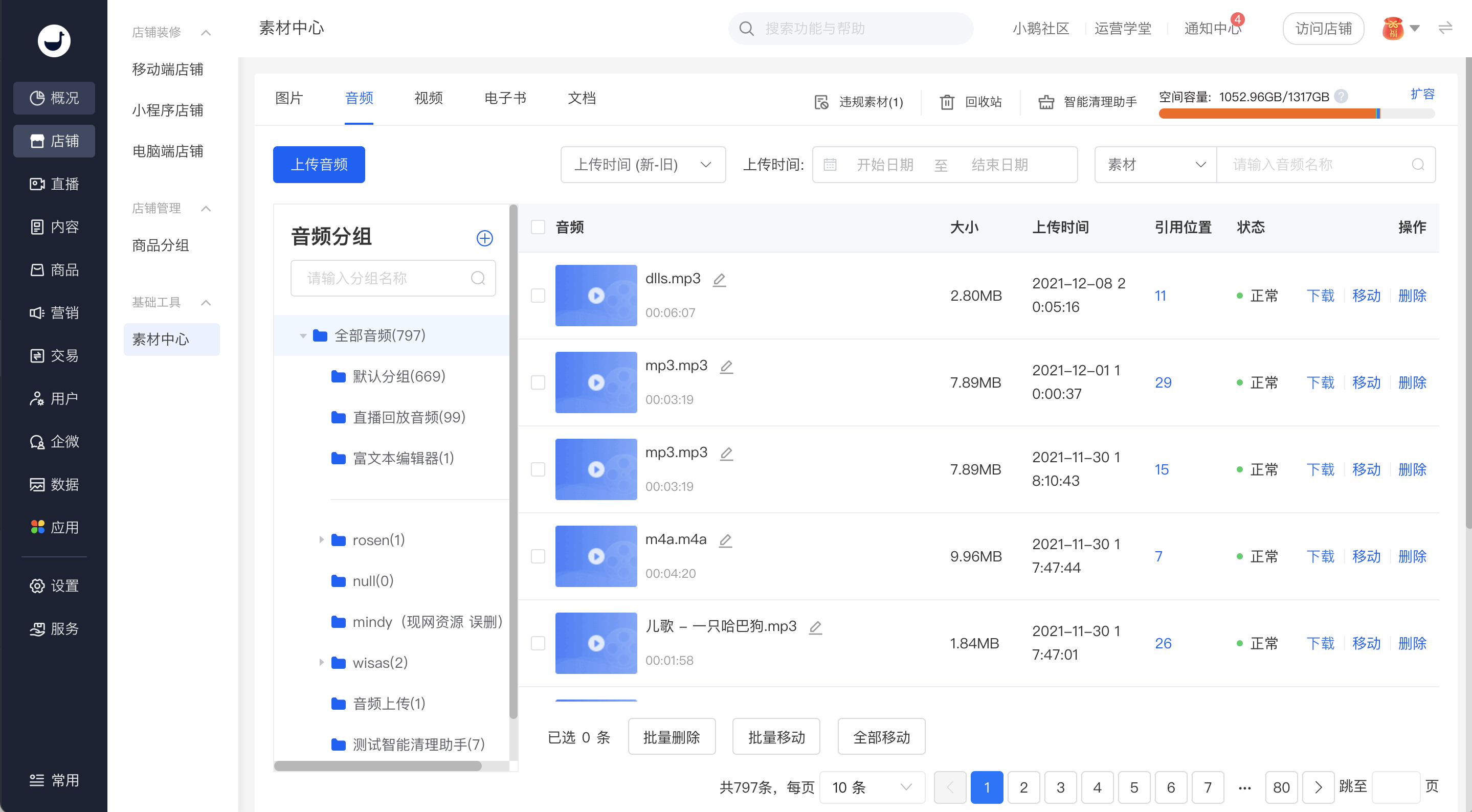Switch to the 电子书 tab
The width and height of the screenshot is (1472, 812).
click(x=505, y=98)
